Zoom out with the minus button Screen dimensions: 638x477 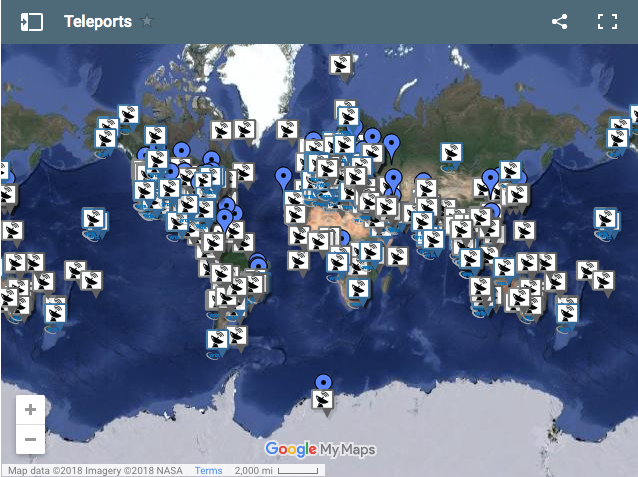coord(31,439)
